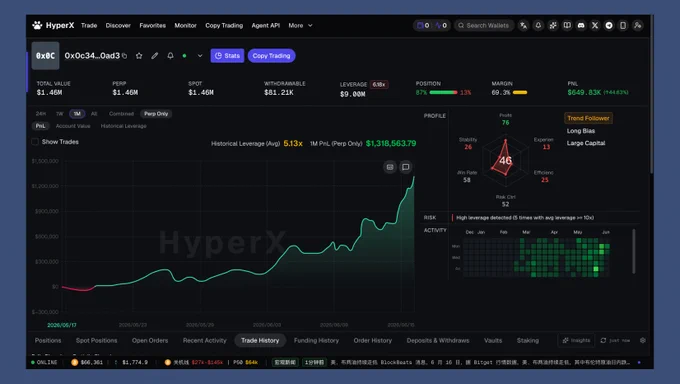The width and height of the screenshot is (680, 384).
Task: Copy the 0x0c34...0ad3 wallet address
Action: (124, 56)
